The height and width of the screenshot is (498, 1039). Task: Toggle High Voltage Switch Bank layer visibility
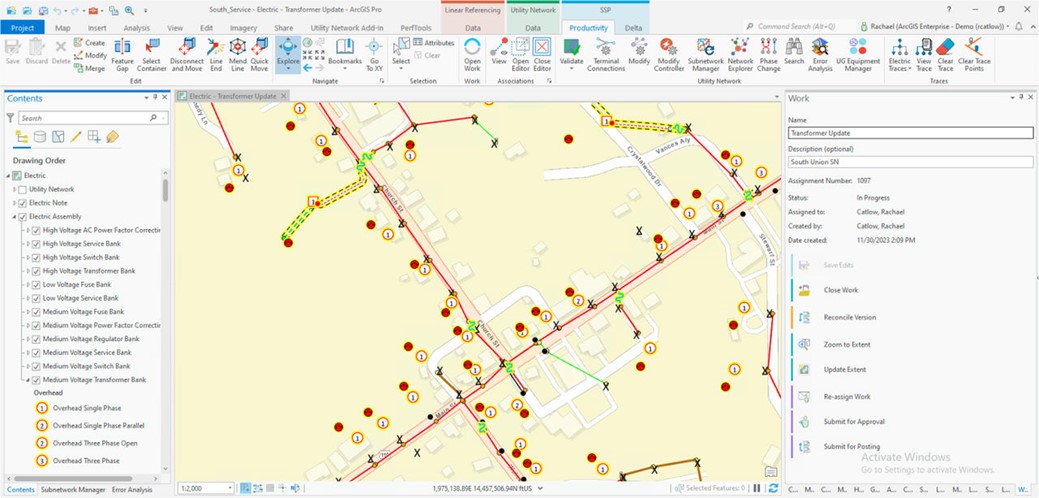(36, 258)
